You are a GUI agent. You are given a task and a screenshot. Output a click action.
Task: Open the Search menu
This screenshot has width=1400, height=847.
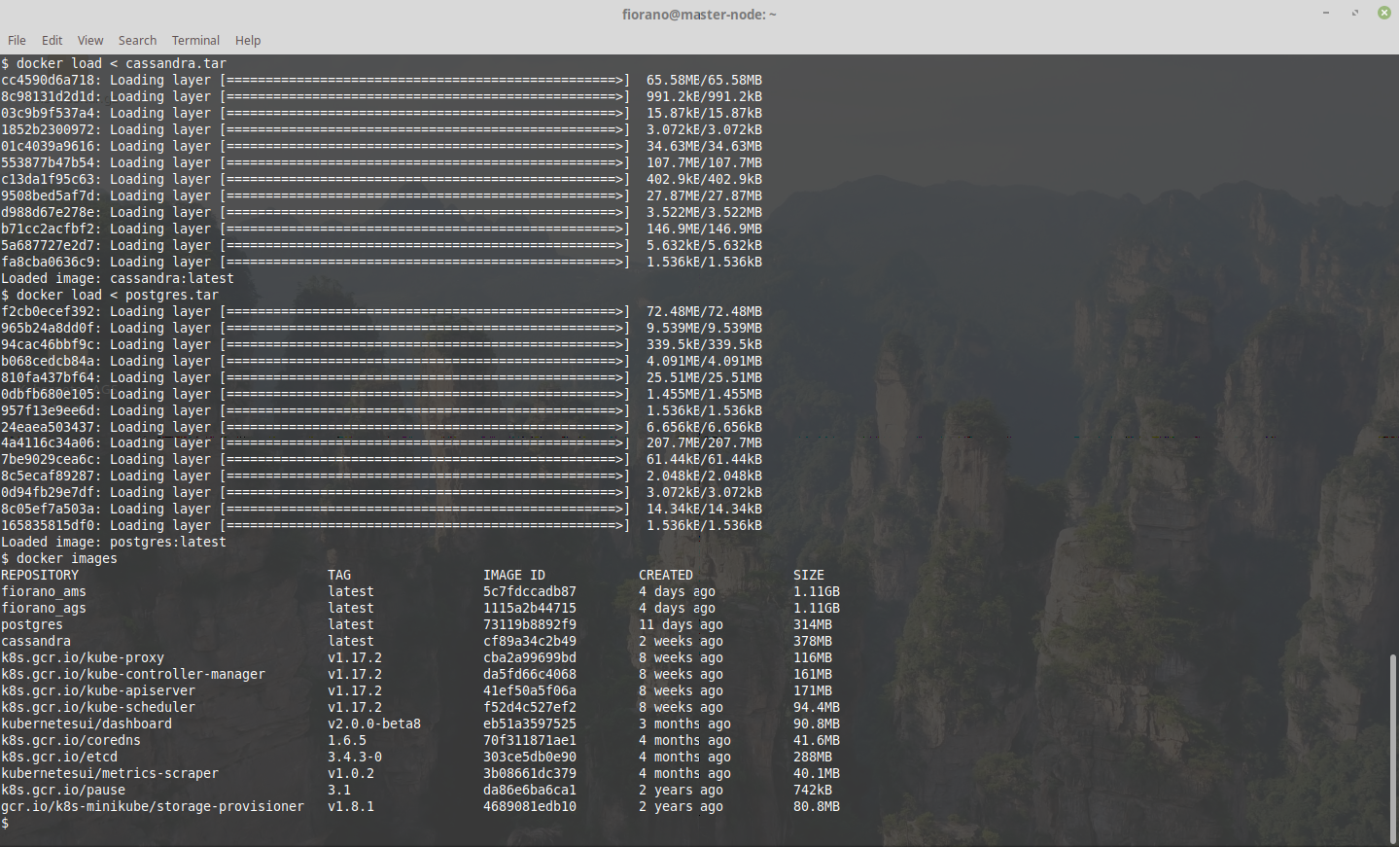137,40
